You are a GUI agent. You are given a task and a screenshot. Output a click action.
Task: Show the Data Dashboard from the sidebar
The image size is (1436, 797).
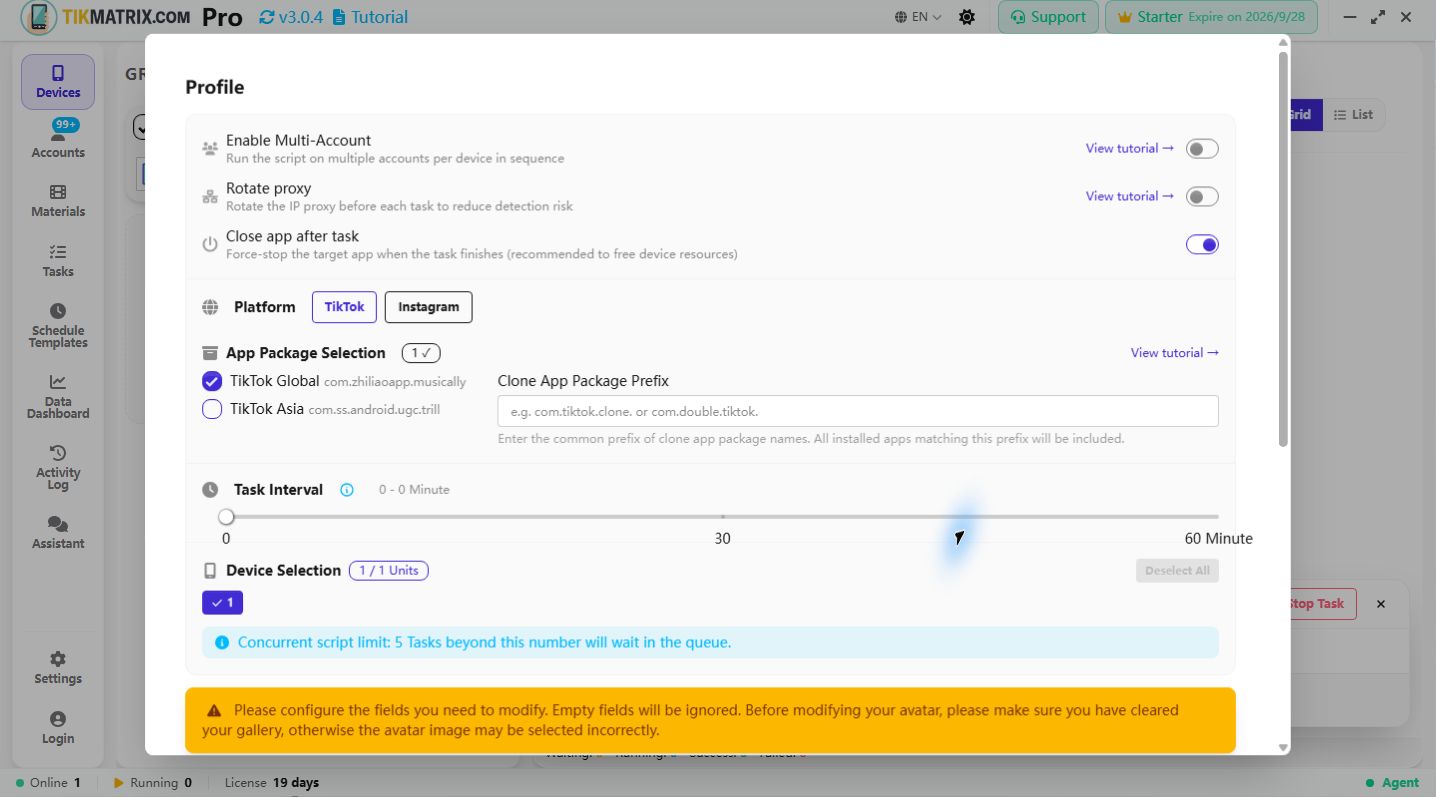58,397
